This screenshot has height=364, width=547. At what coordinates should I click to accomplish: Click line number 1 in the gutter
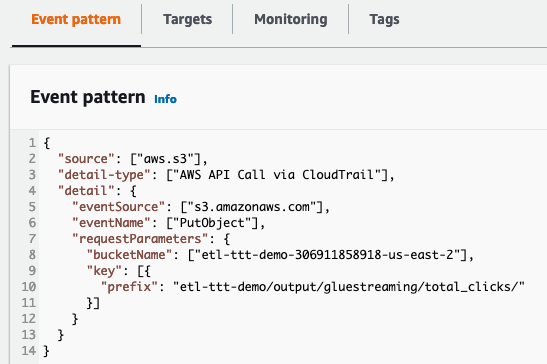32,143
